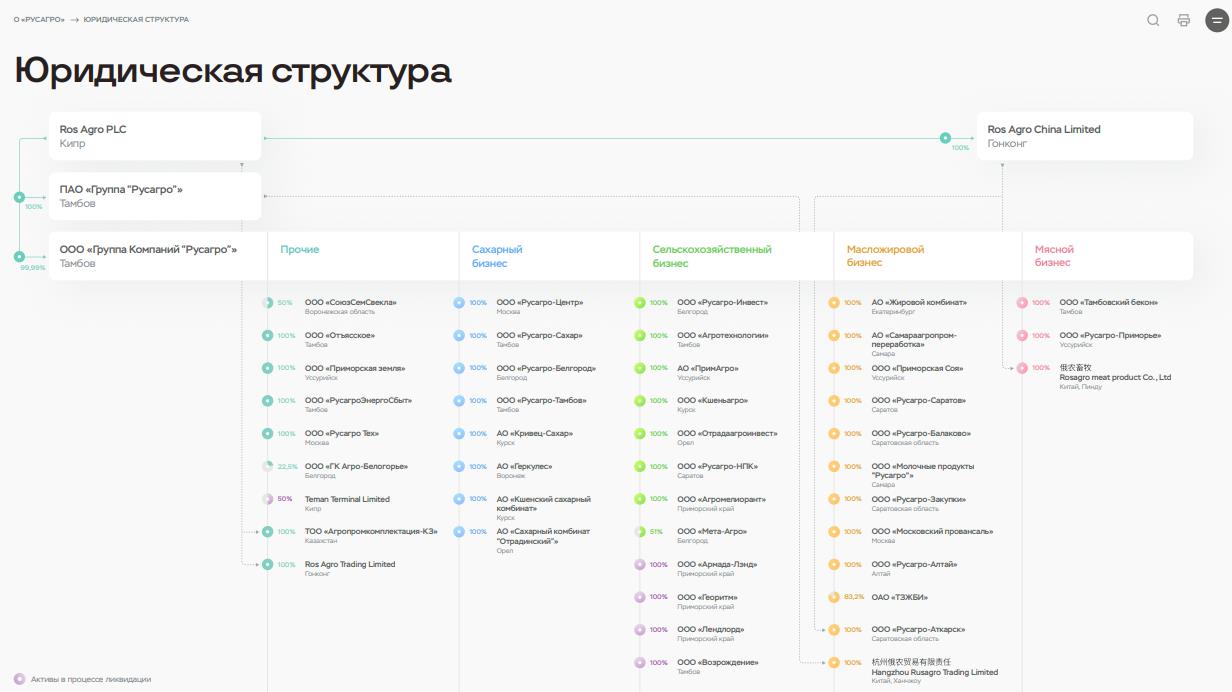Screen dimensions: 1232x692
Task: Click the ООО «РусагроЭнергоСбыт» entry
Action: 358,405
